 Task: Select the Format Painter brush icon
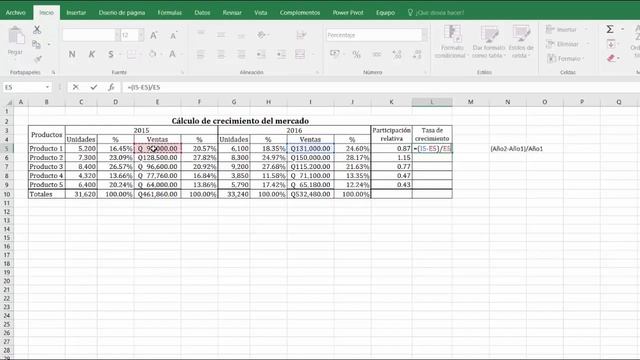pos(37,59)
